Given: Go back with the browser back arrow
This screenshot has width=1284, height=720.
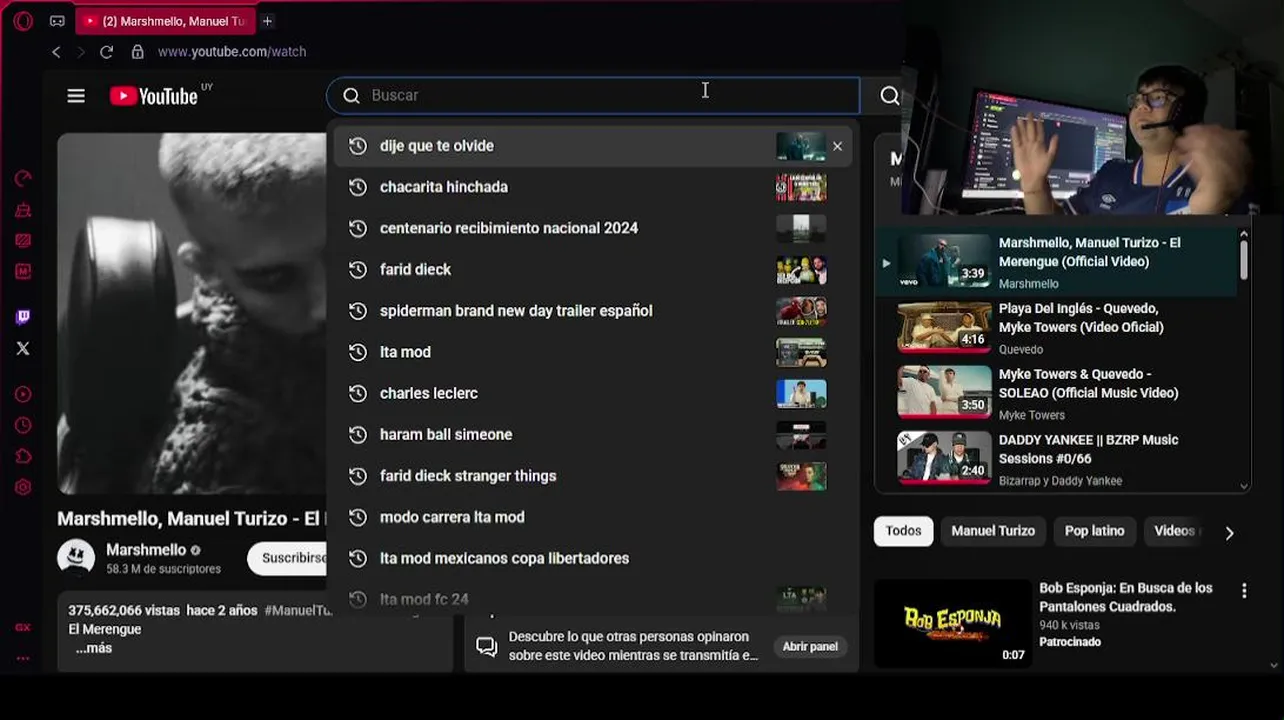Looking at the screenshot, I should (56, 52).
